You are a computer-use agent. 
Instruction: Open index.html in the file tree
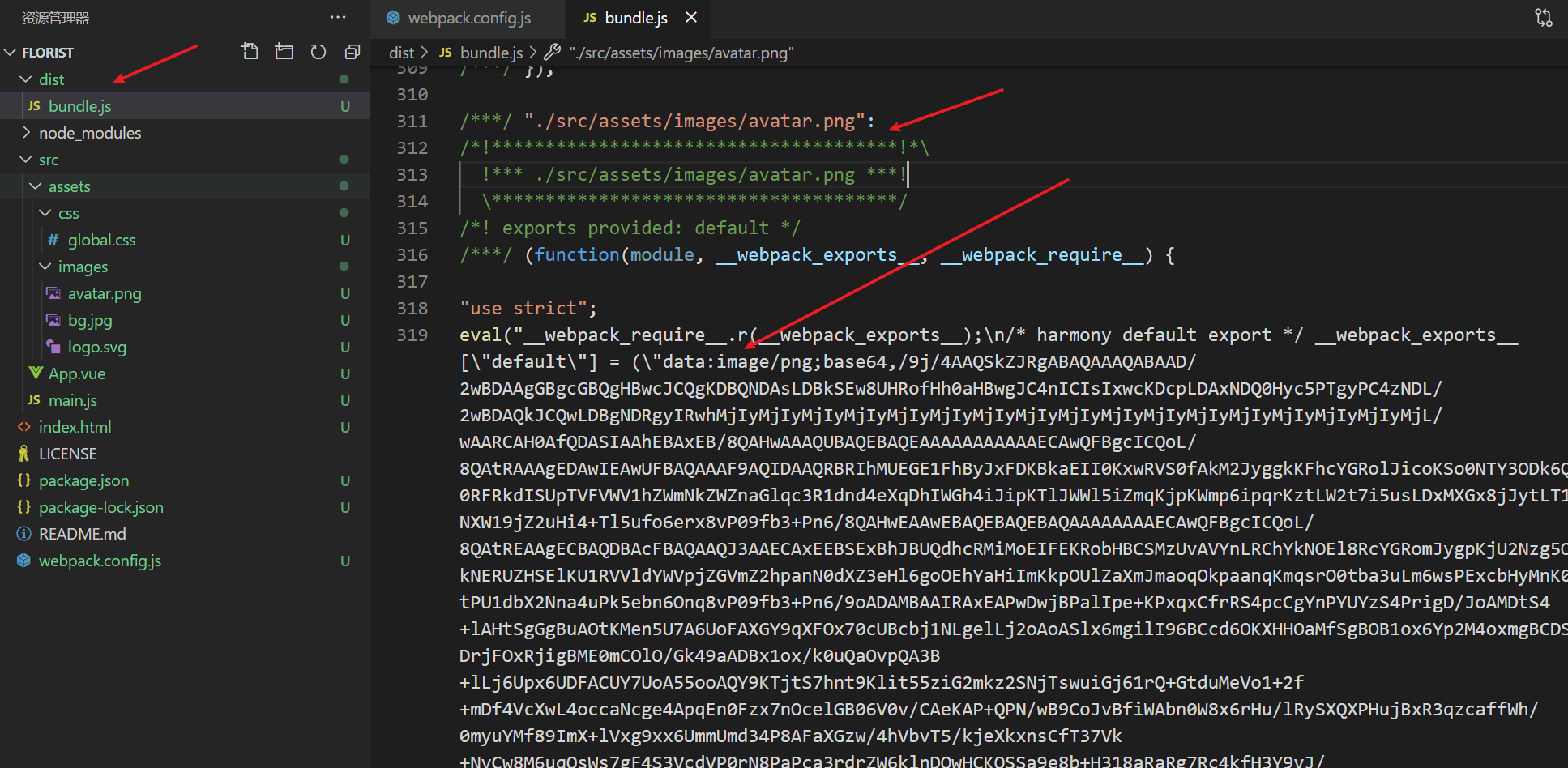pos(185,427)
